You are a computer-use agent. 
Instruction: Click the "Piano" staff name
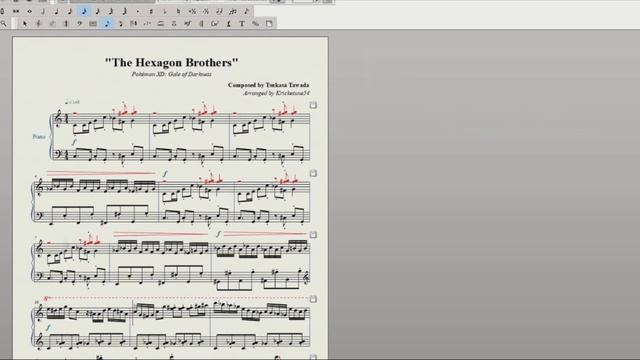click(39, 137)
